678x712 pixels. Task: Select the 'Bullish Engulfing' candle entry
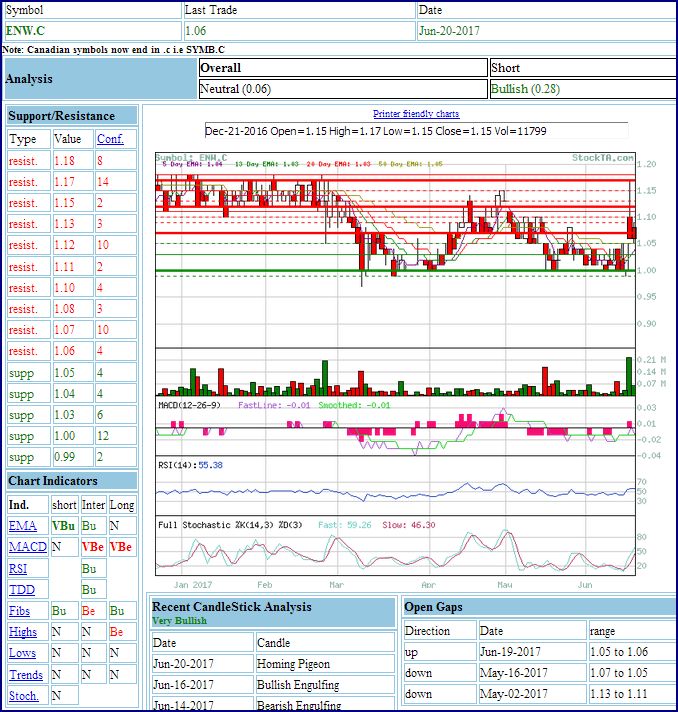click(x=298, y=685)
